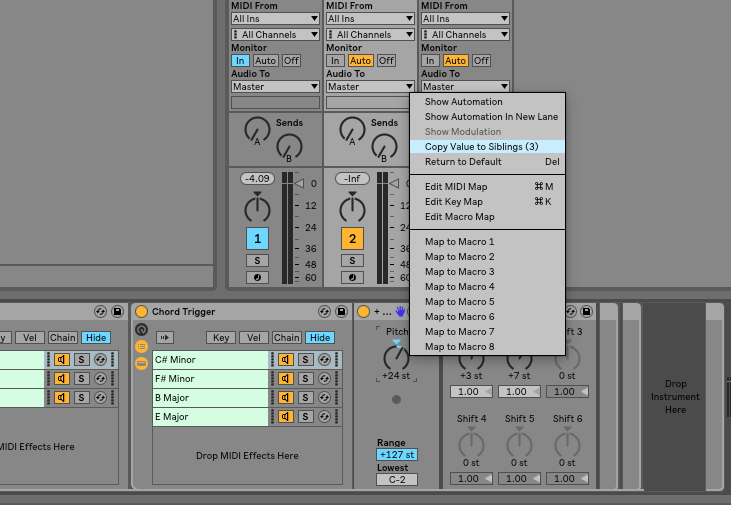Image resolution: width=731 pixels, height=505 pixels.
Task: Set track 2 monitor to In
Action: [335, 61]
